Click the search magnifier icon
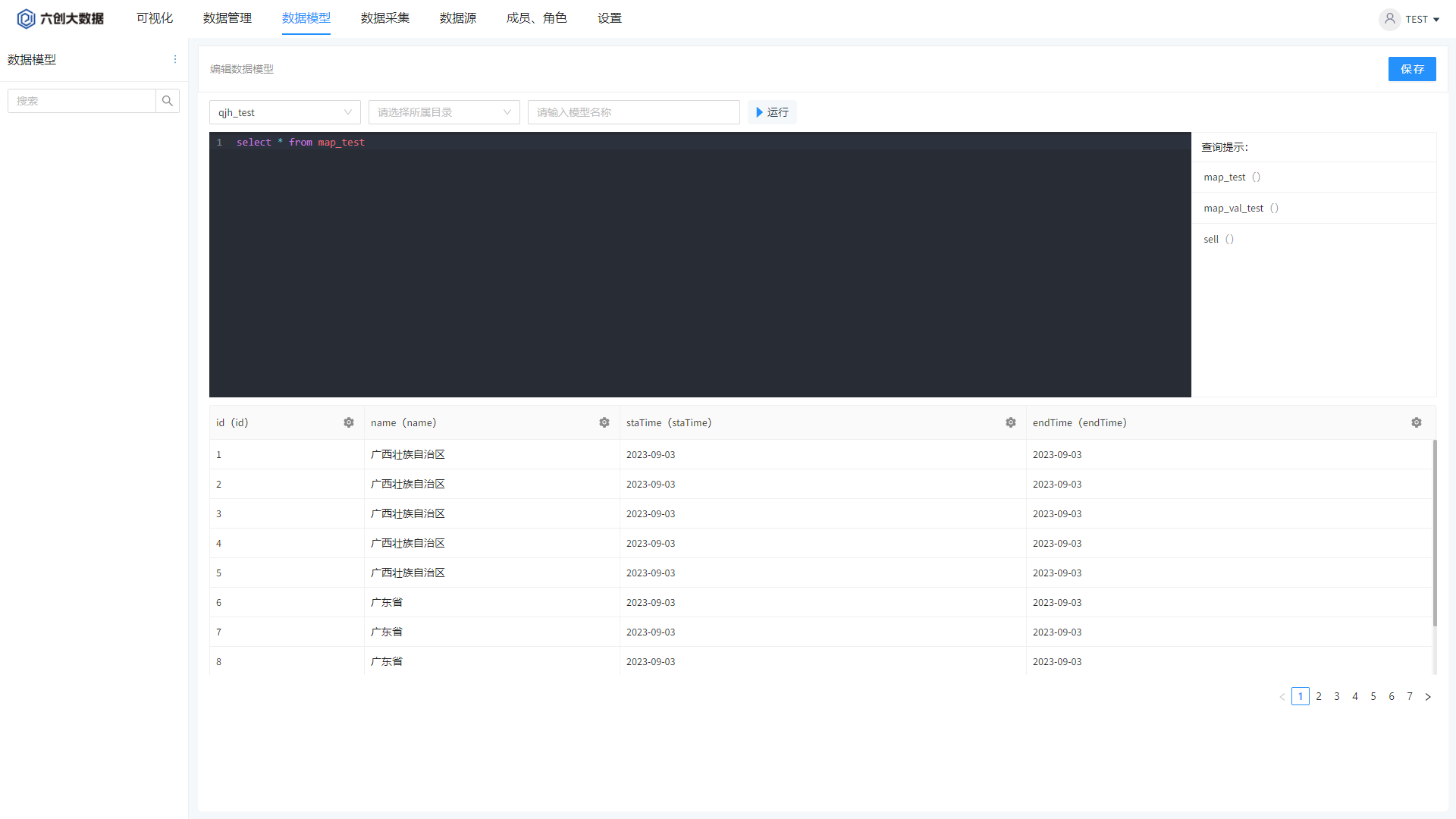Viewport: 1456px width, 819px height. pos(168,101)
